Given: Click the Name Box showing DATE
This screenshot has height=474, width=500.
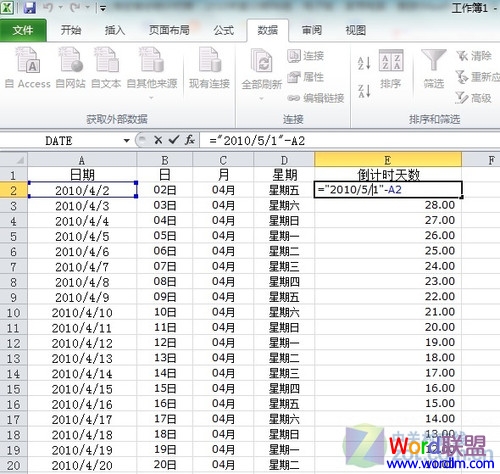Looking at the screenshot, I should coord(59,141).
